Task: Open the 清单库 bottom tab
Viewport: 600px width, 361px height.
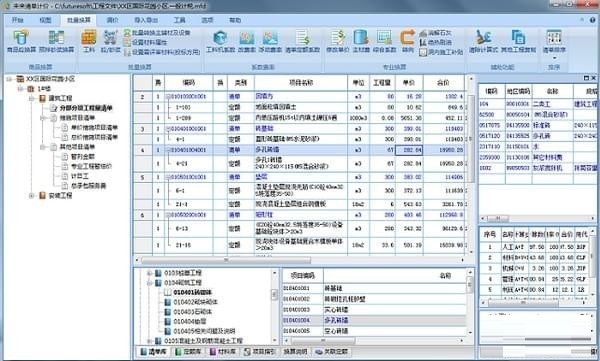Action: click(153, 351)
